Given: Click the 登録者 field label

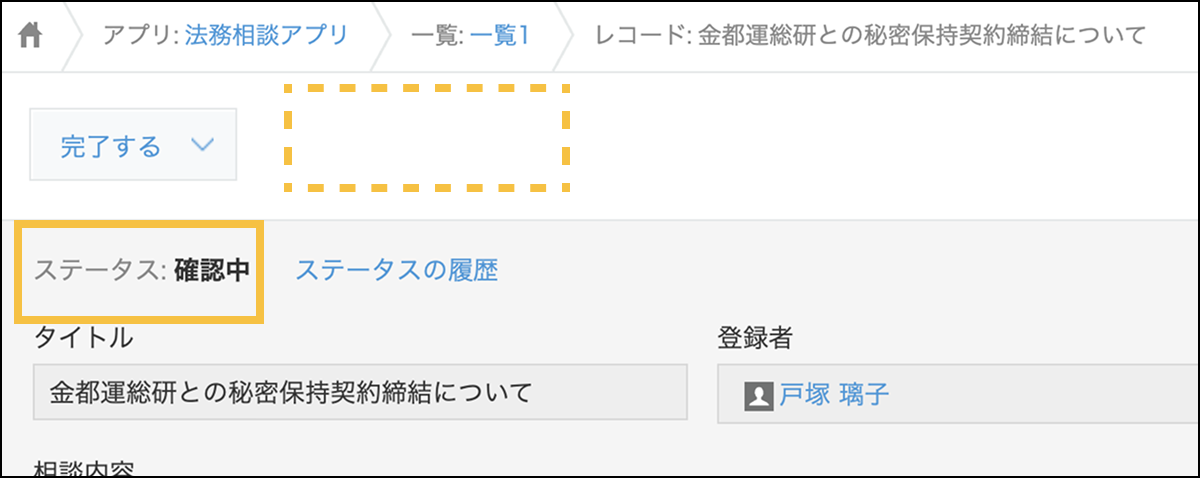Looking at the screenshot, I should 755,338.
